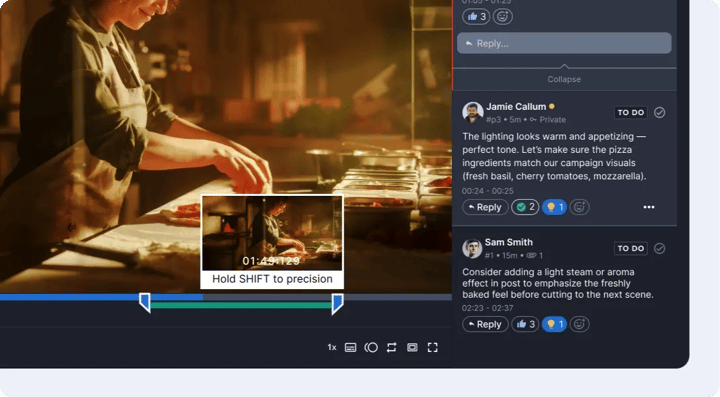Mark Jamie Callum's comment as complete
This screenshot has width=720, height=397.
659,112
